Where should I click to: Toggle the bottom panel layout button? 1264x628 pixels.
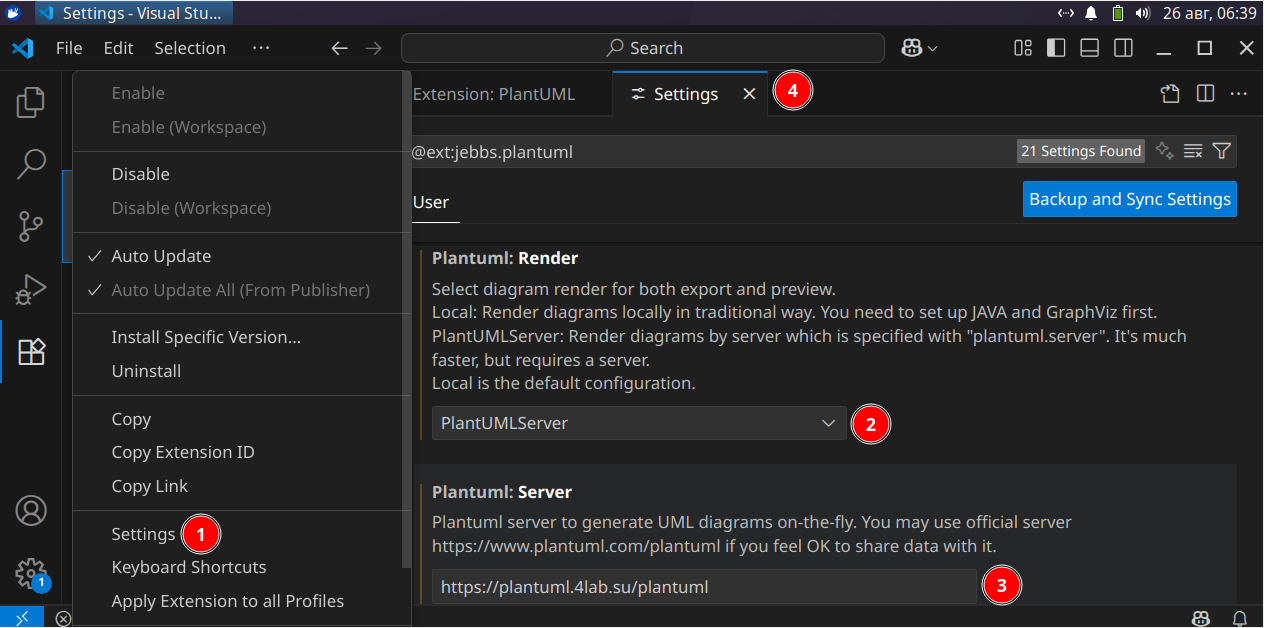click(1090, 48)
